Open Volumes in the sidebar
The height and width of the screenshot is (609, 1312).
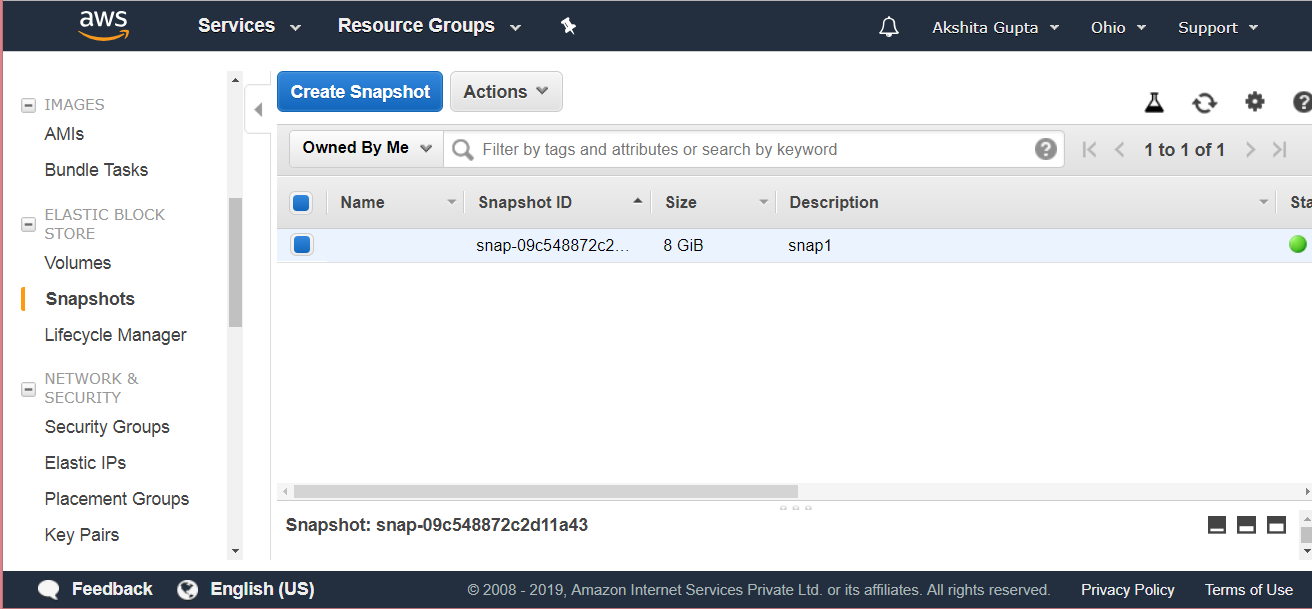(78, 263)
